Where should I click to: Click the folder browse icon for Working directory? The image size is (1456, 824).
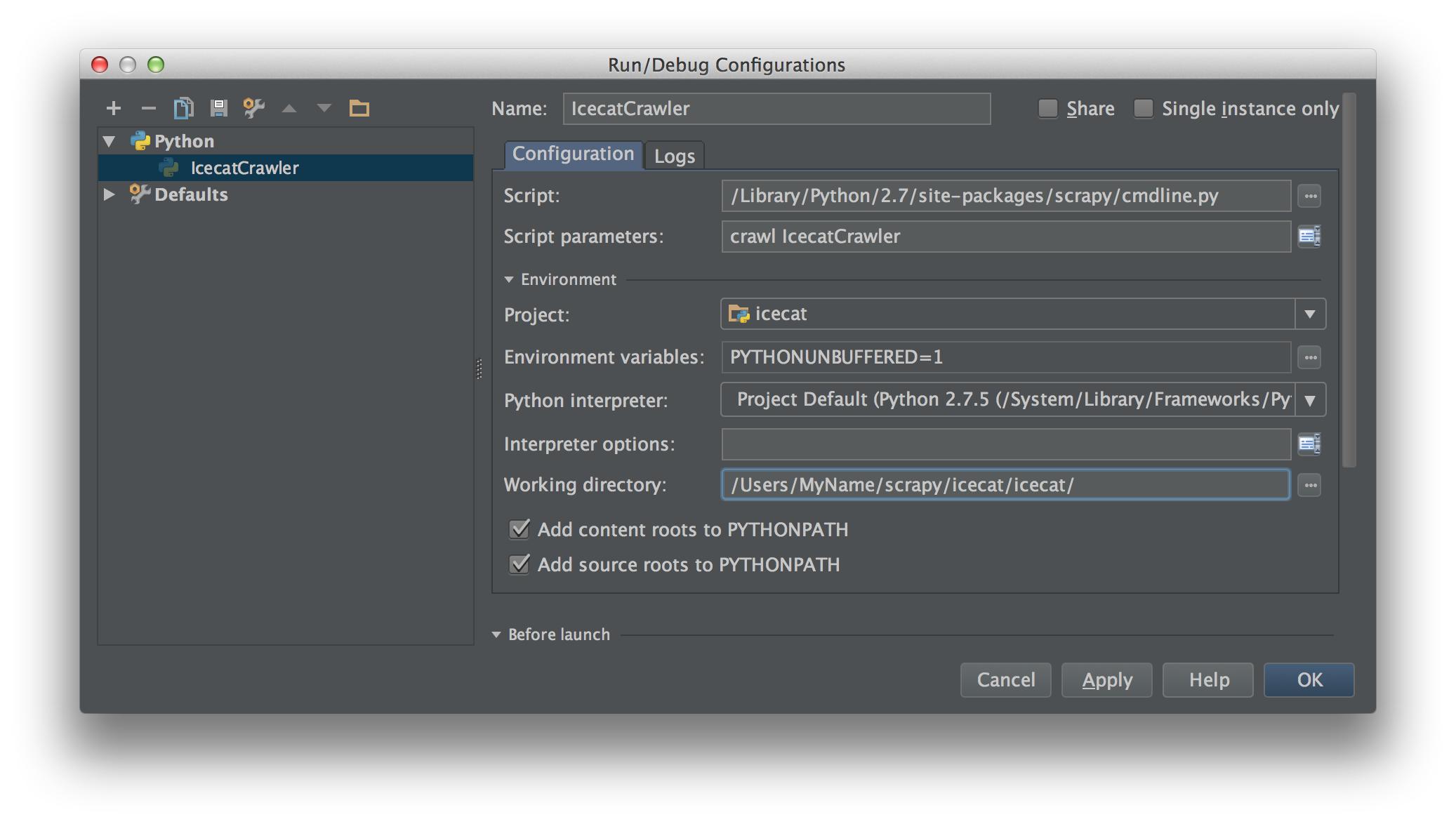(x=1310, y=484)
